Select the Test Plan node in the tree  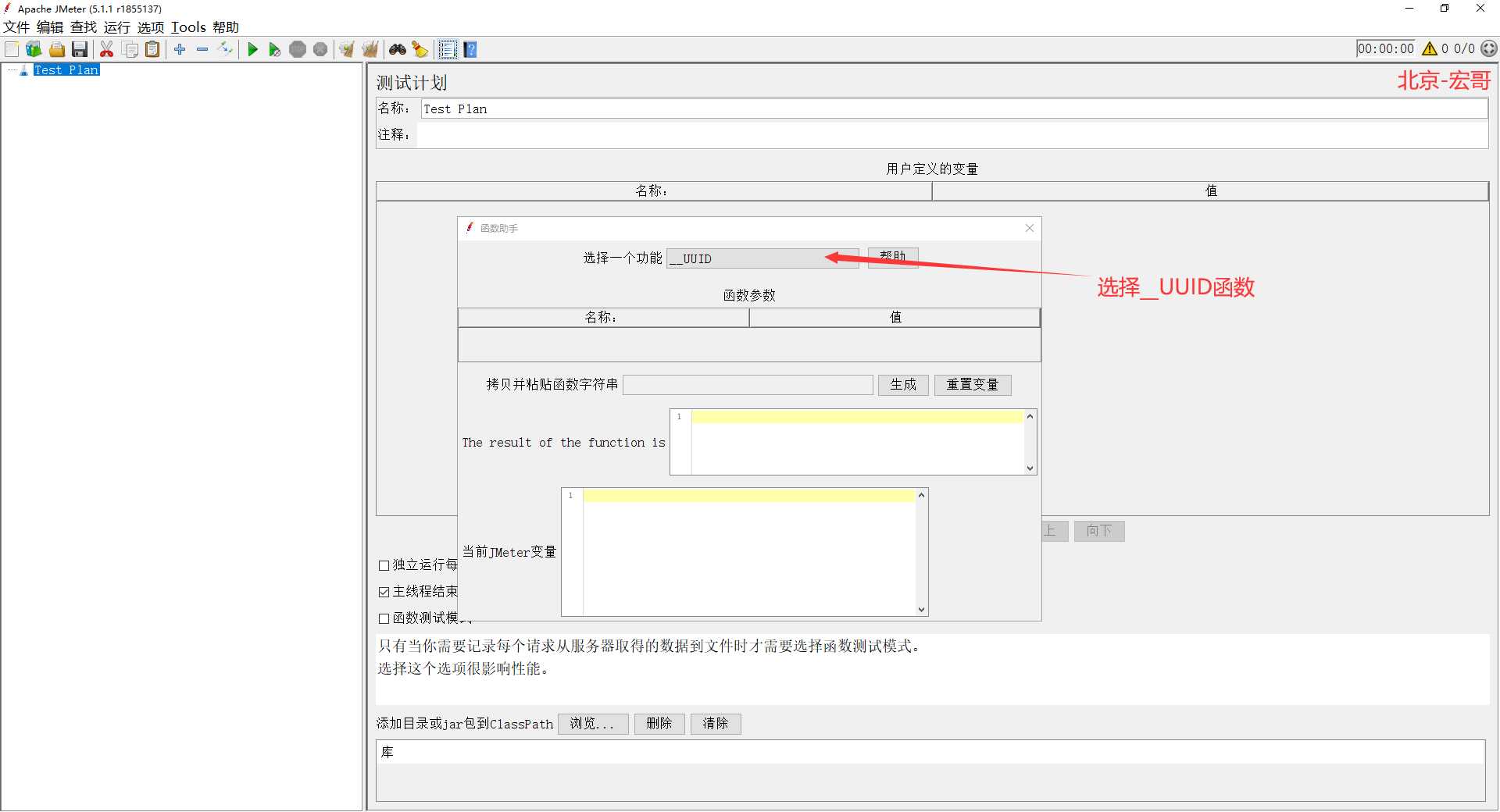[x=66, y=70]
